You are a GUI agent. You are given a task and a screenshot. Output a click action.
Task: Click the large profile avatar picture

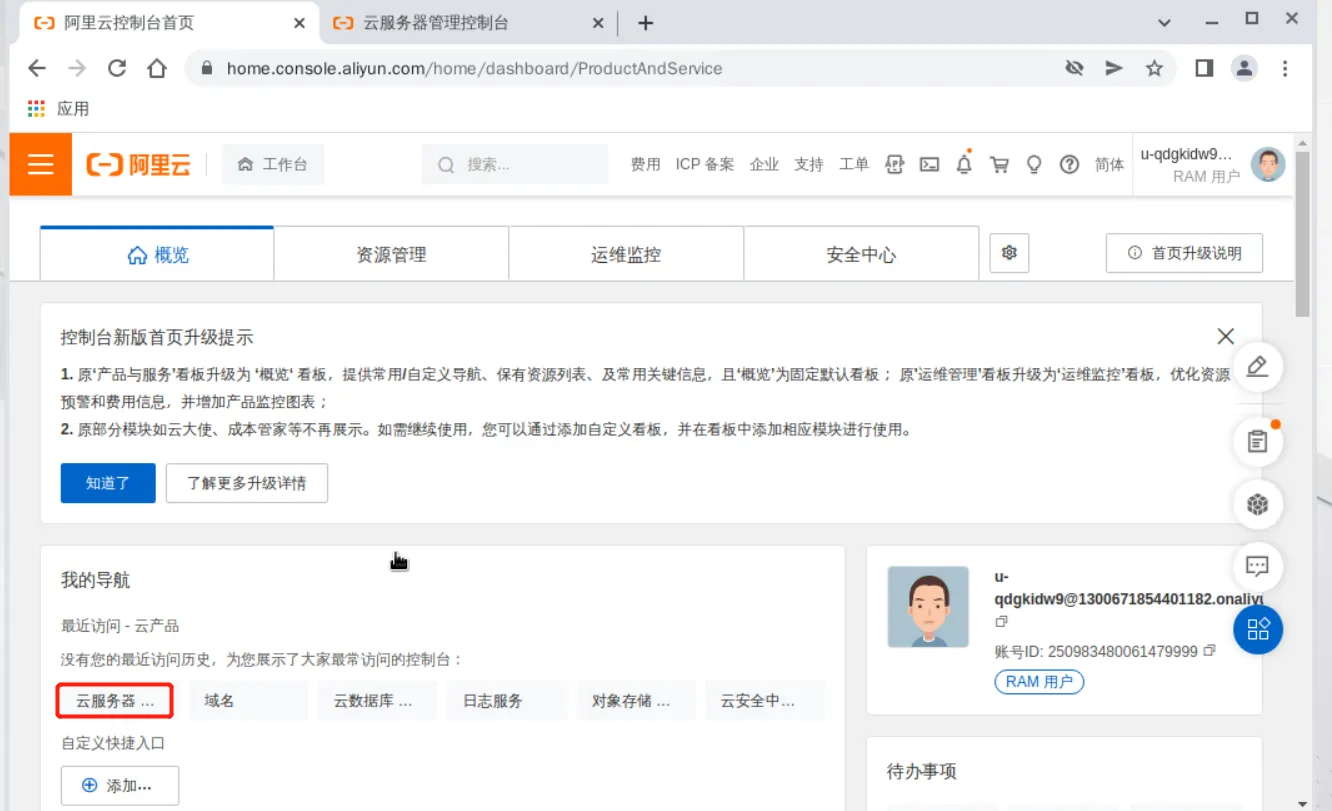(x=928, y=607)
